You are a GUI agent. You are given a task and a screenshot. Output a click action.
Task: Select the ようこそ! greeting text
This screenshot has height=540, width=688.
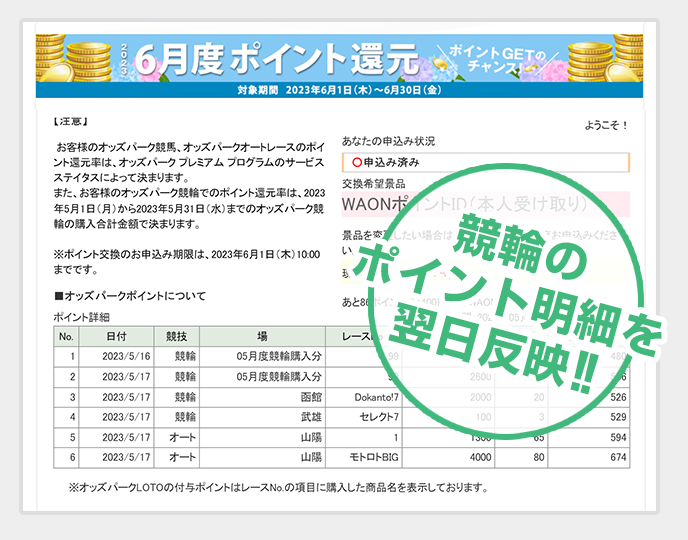606,125
